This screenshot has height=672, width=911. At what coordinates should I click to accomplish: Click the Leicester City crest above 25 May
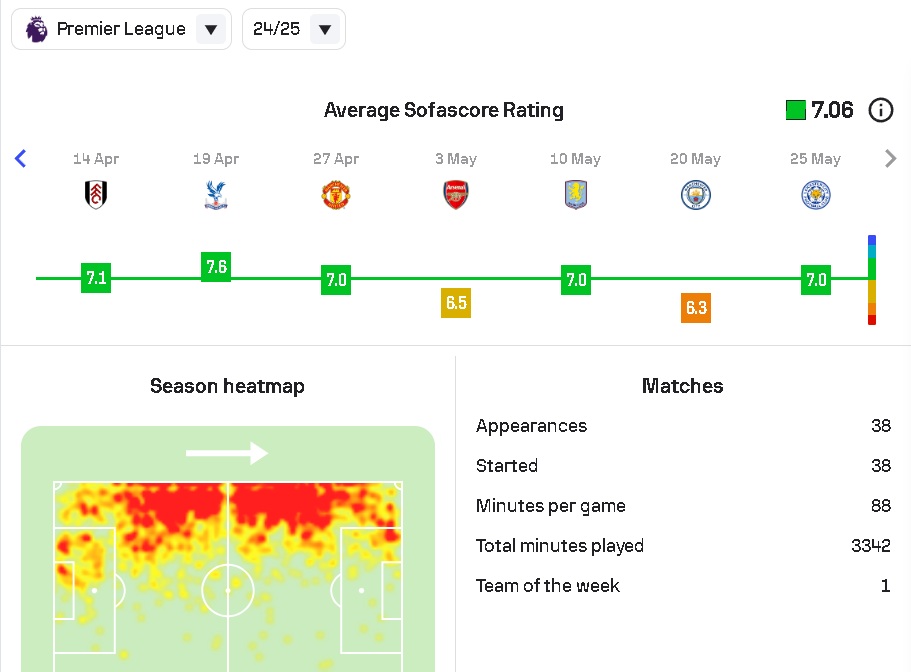tap(816, 195)
